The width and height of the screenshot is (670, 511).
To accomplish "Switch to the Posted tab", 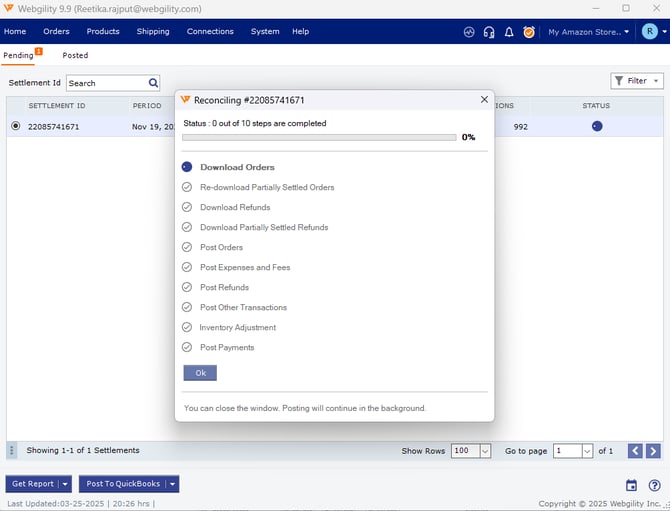I will click(75, 55).
